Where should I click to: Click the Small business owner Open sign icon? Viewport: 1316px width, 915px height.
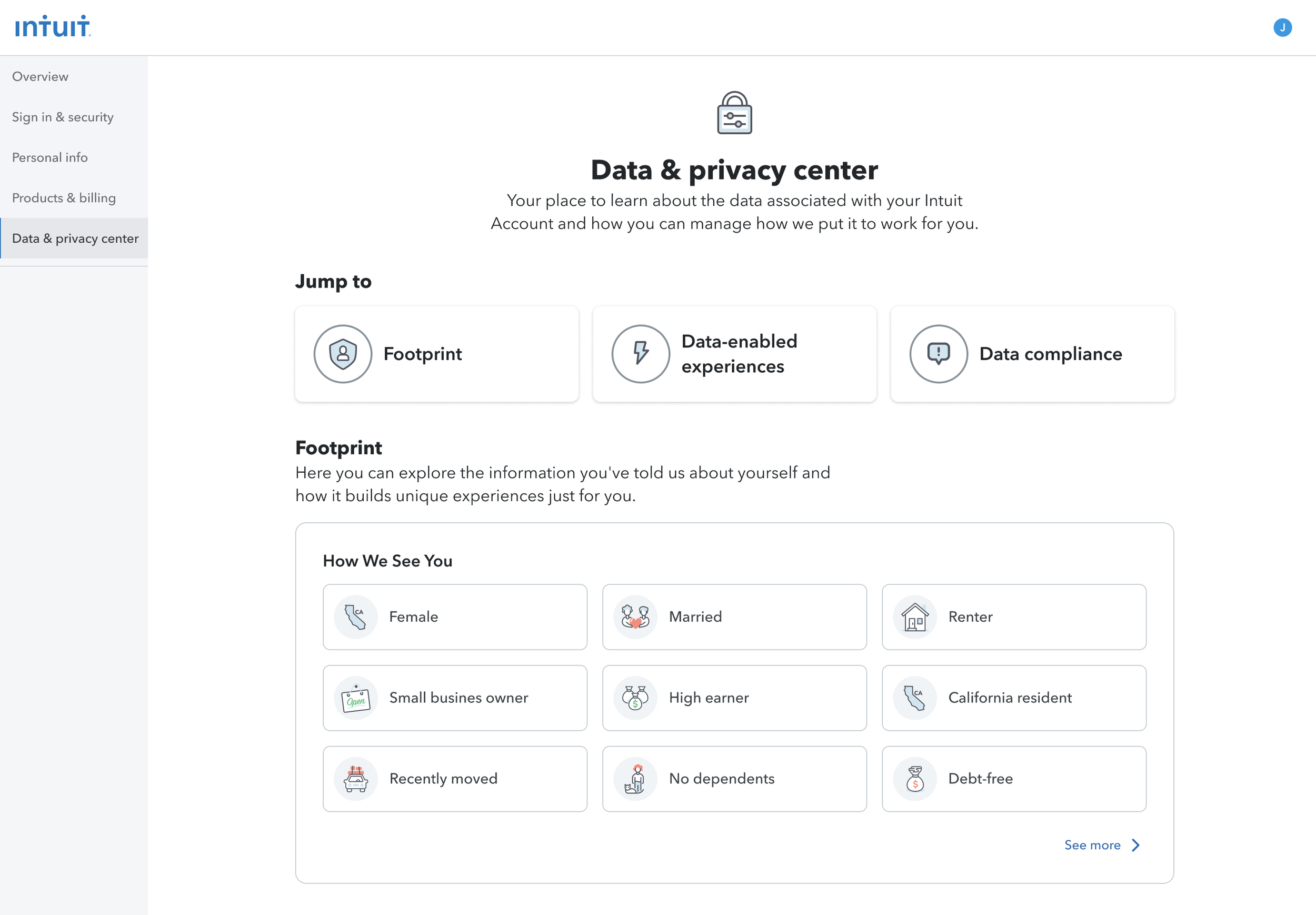(355, 698)
